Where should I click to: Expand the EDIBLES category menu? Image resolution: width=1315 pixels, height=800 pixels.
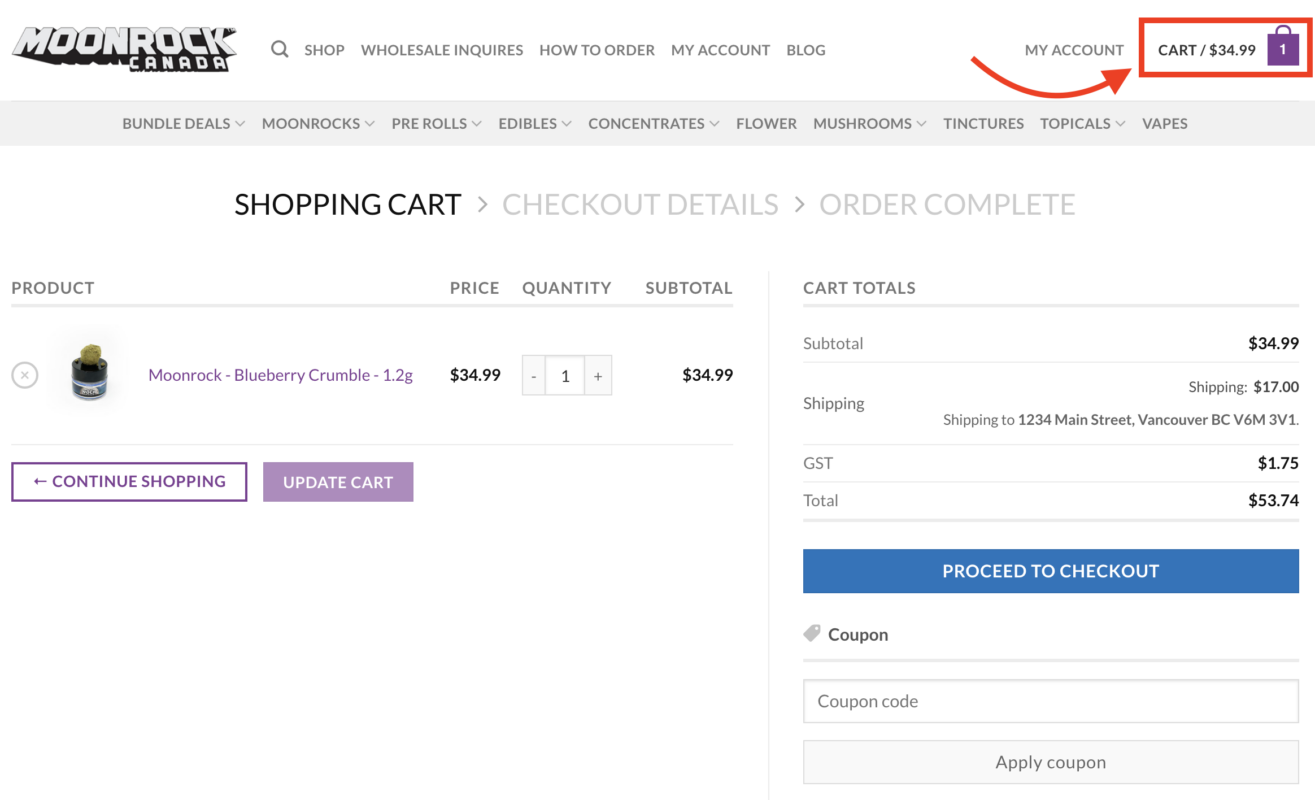click(x=528, y=123)
